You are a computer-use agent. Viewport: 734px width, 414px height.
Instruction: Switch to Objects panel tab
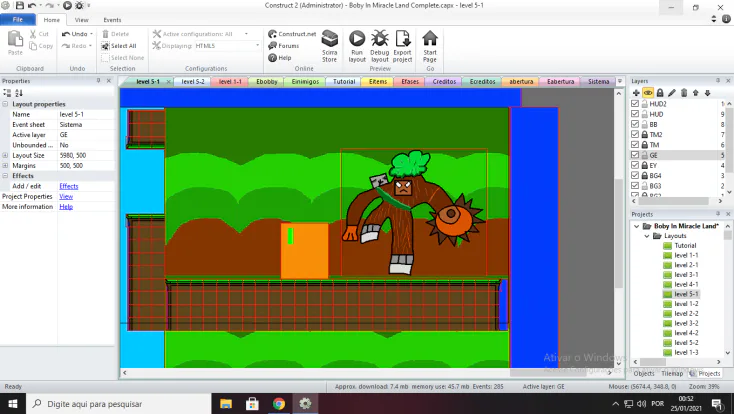[x=644, y=373]
